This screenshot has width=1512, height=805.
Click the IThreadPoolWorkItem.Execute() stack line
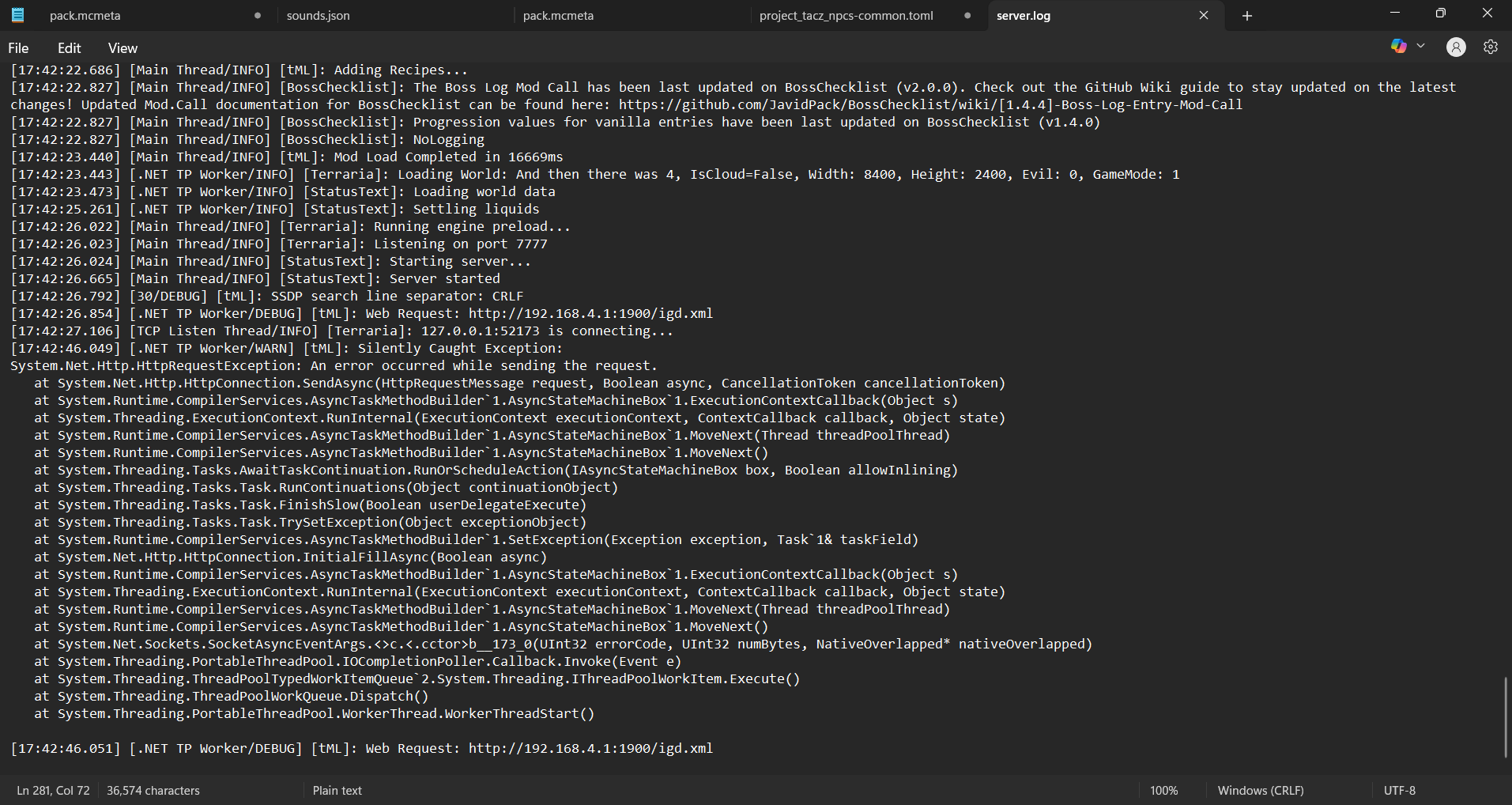pos(417,679)
